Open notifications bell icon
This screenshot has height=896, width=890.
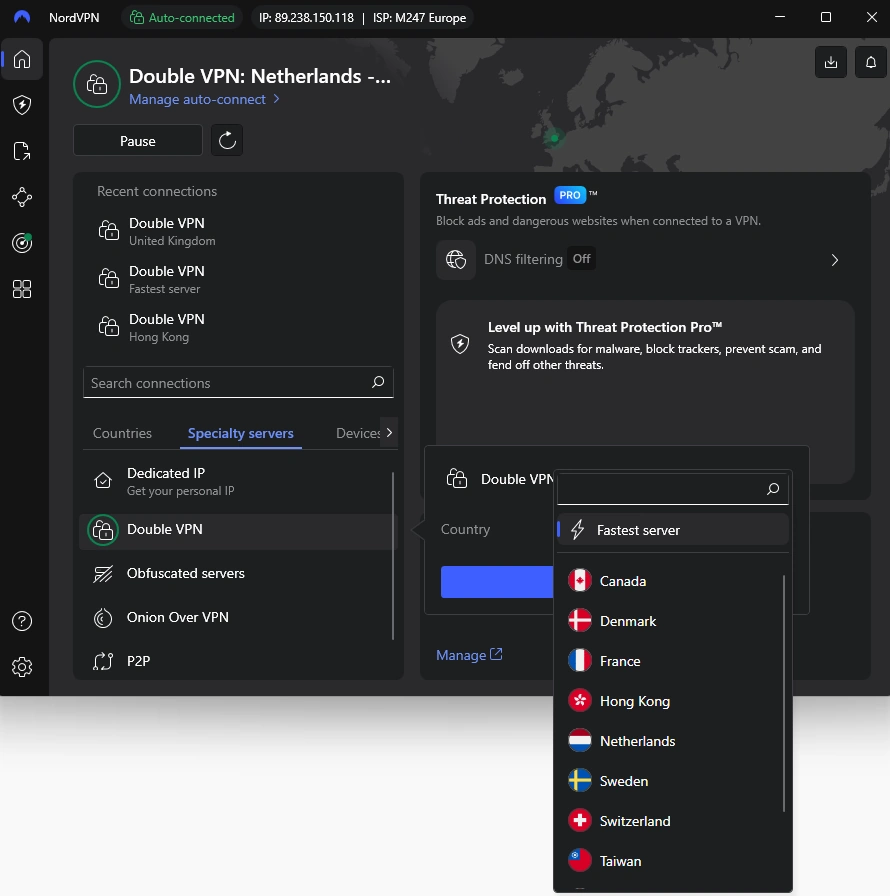pyautogui.click(x=870, y=62)
